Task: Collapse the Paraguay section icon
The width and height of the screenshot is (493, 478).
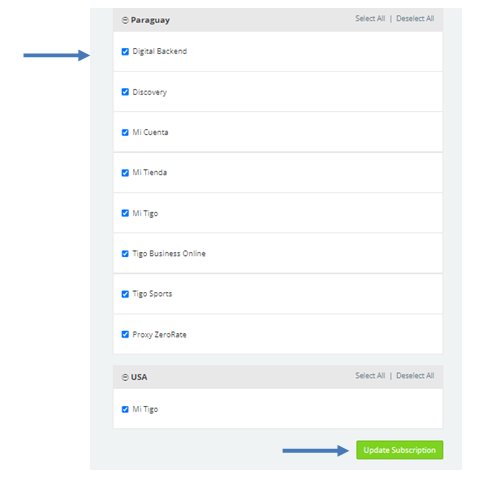Action: point(125,20)
